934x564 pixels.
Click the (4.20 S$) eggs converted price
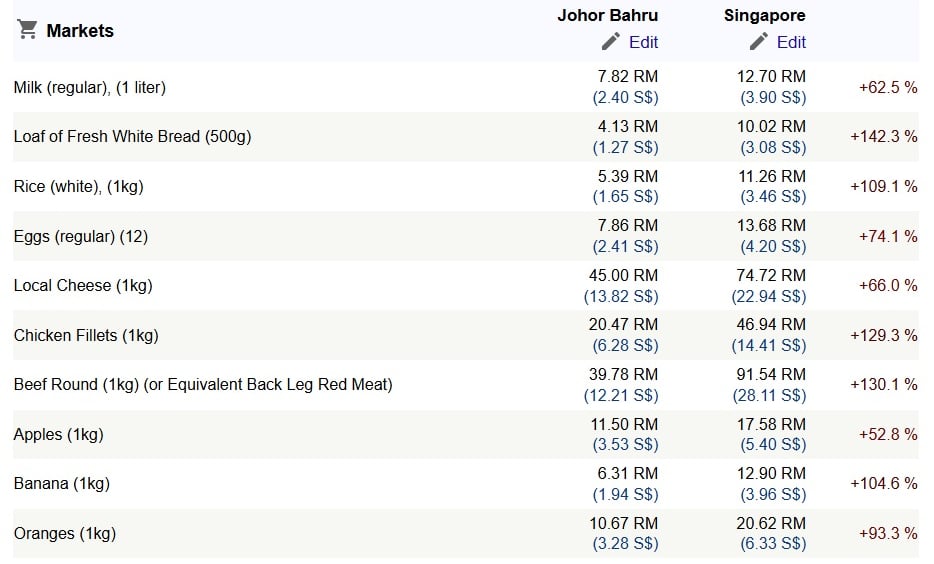[773, 247]
